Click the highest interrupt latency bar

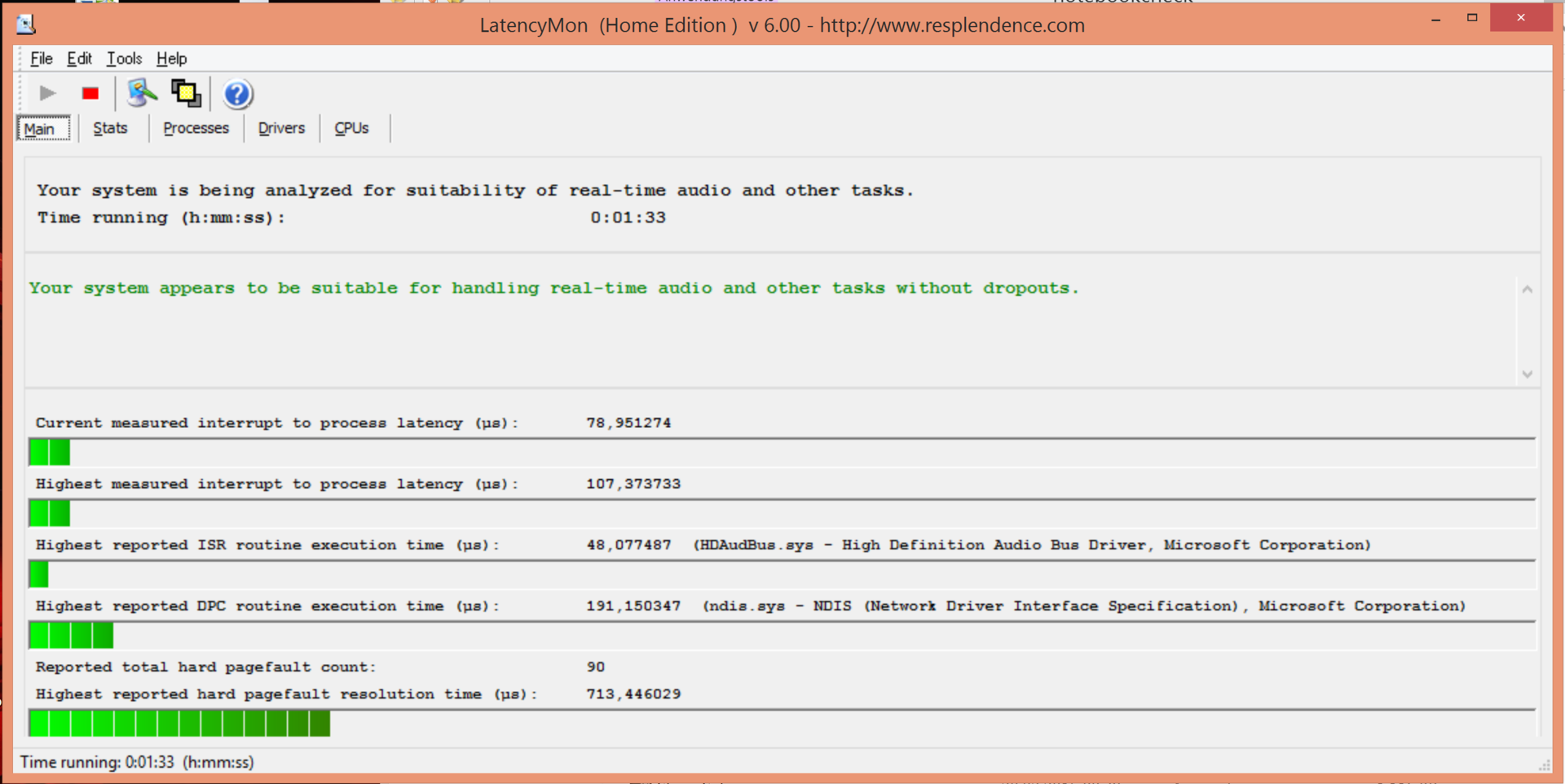(x=782, y=513)
